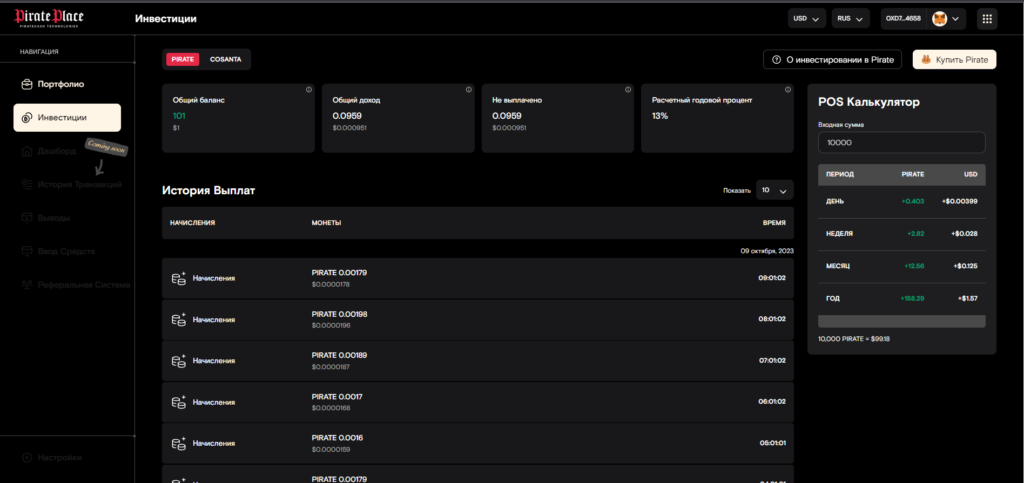The width and height of the screenshot is (1024, 483).
Task: Click info icon on Общий доход card
Action: pos(468,90)
